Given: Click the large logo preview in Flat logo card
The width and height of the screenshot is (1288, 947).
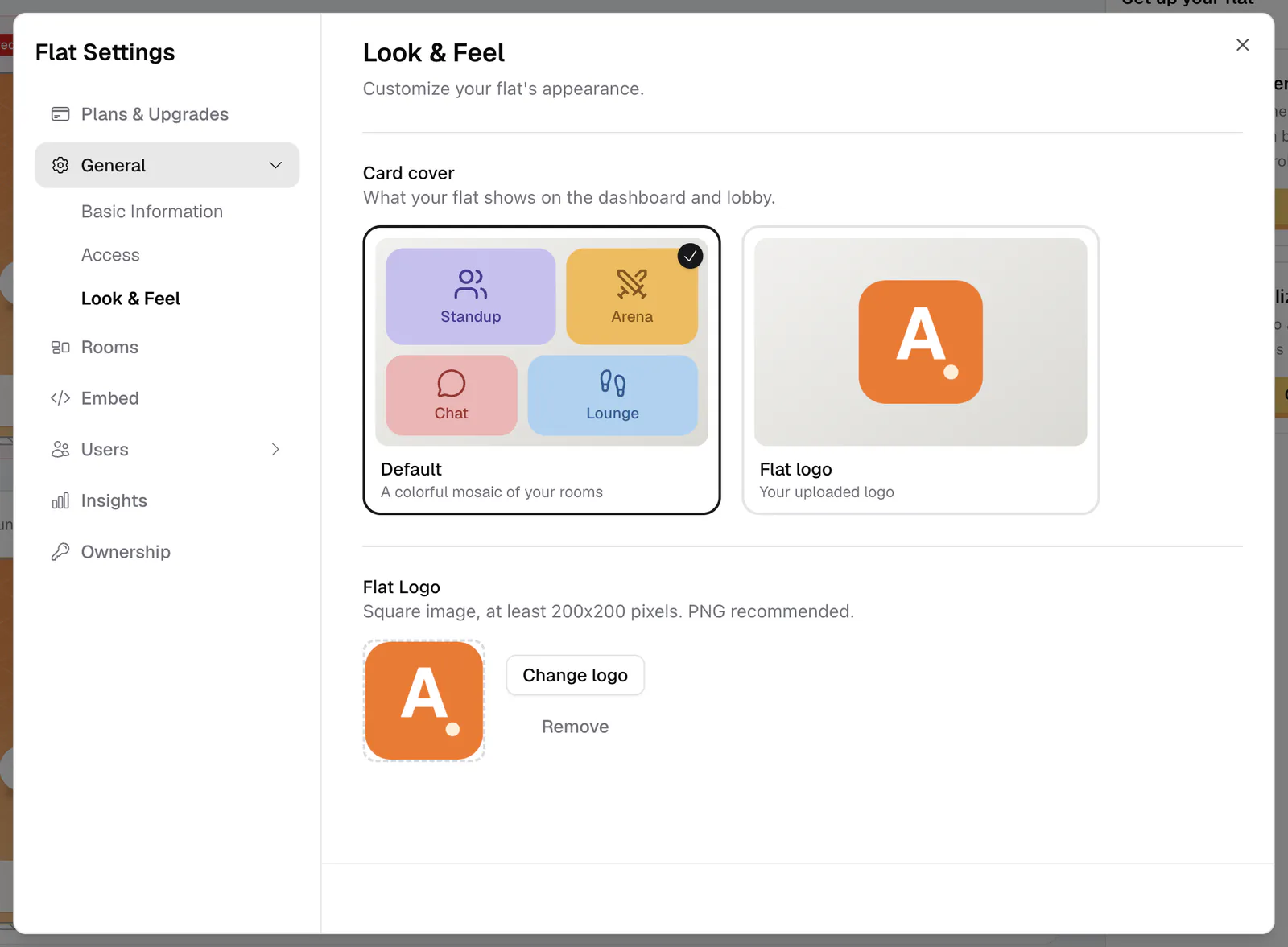Looking at the screenshot, I should (921, 342).
